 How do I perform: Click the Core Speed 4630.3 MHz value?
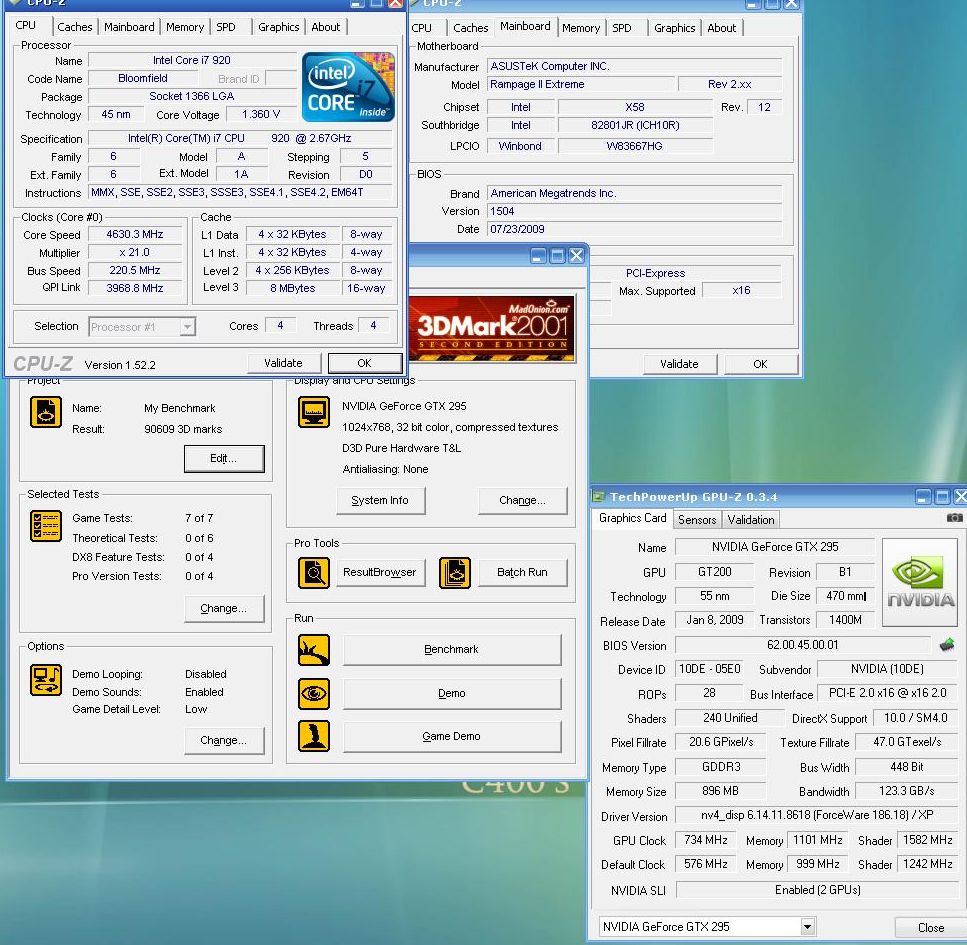click(x=135, y=234)
